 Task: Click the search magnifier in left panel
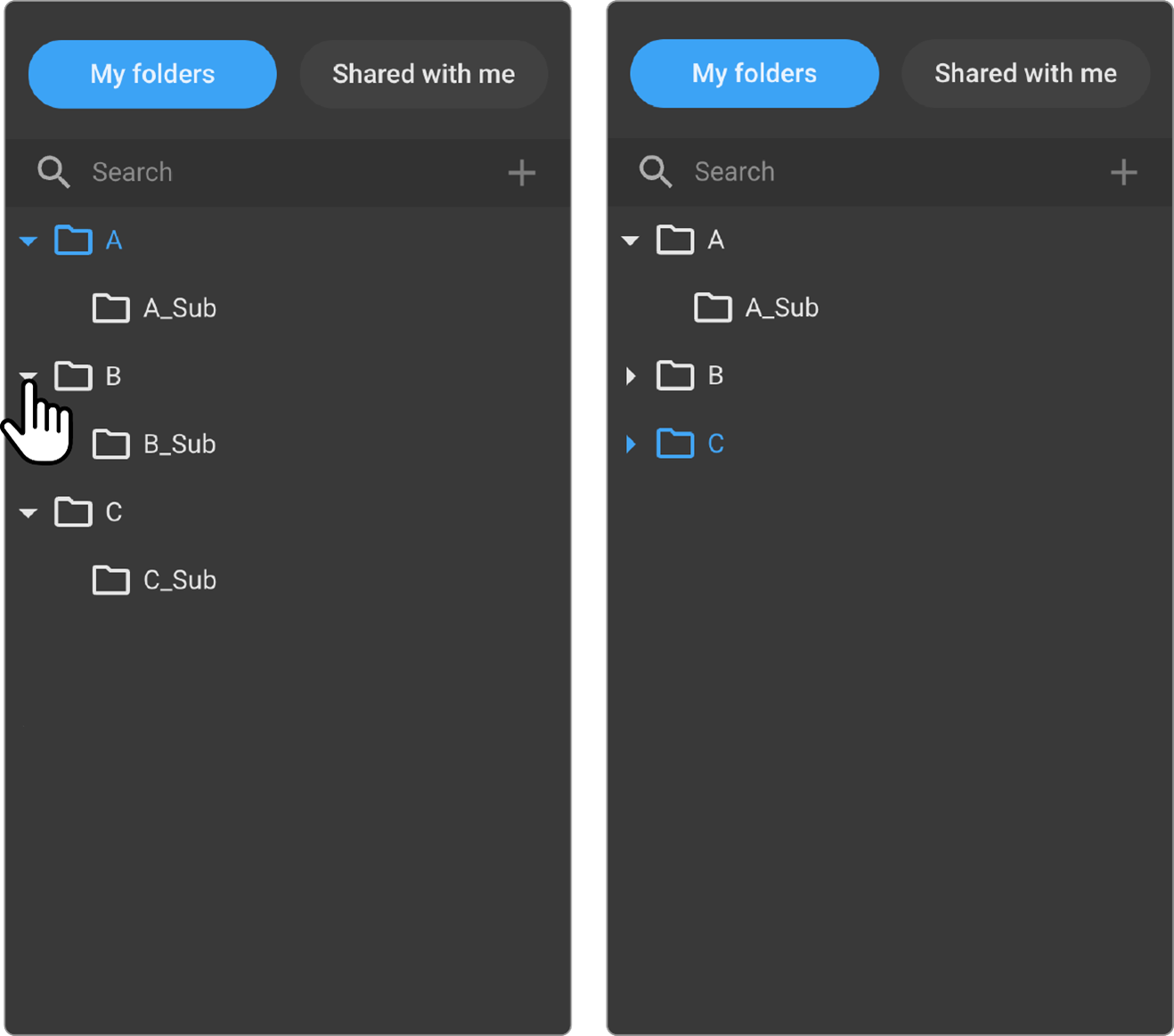pyautogui.click(x=53, y=172)
